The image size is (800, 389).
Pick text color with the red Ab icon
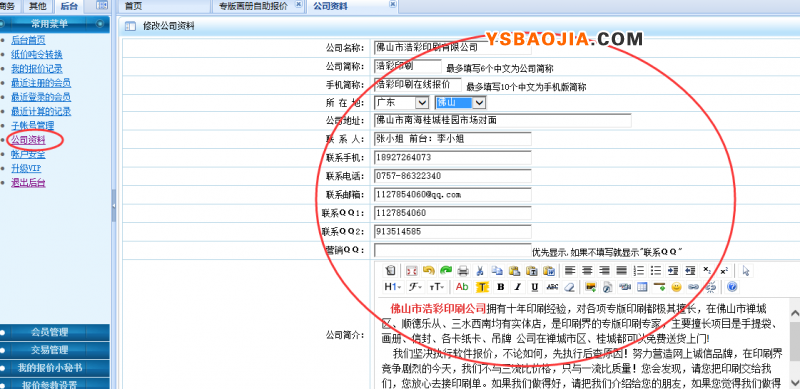(462, 287)
